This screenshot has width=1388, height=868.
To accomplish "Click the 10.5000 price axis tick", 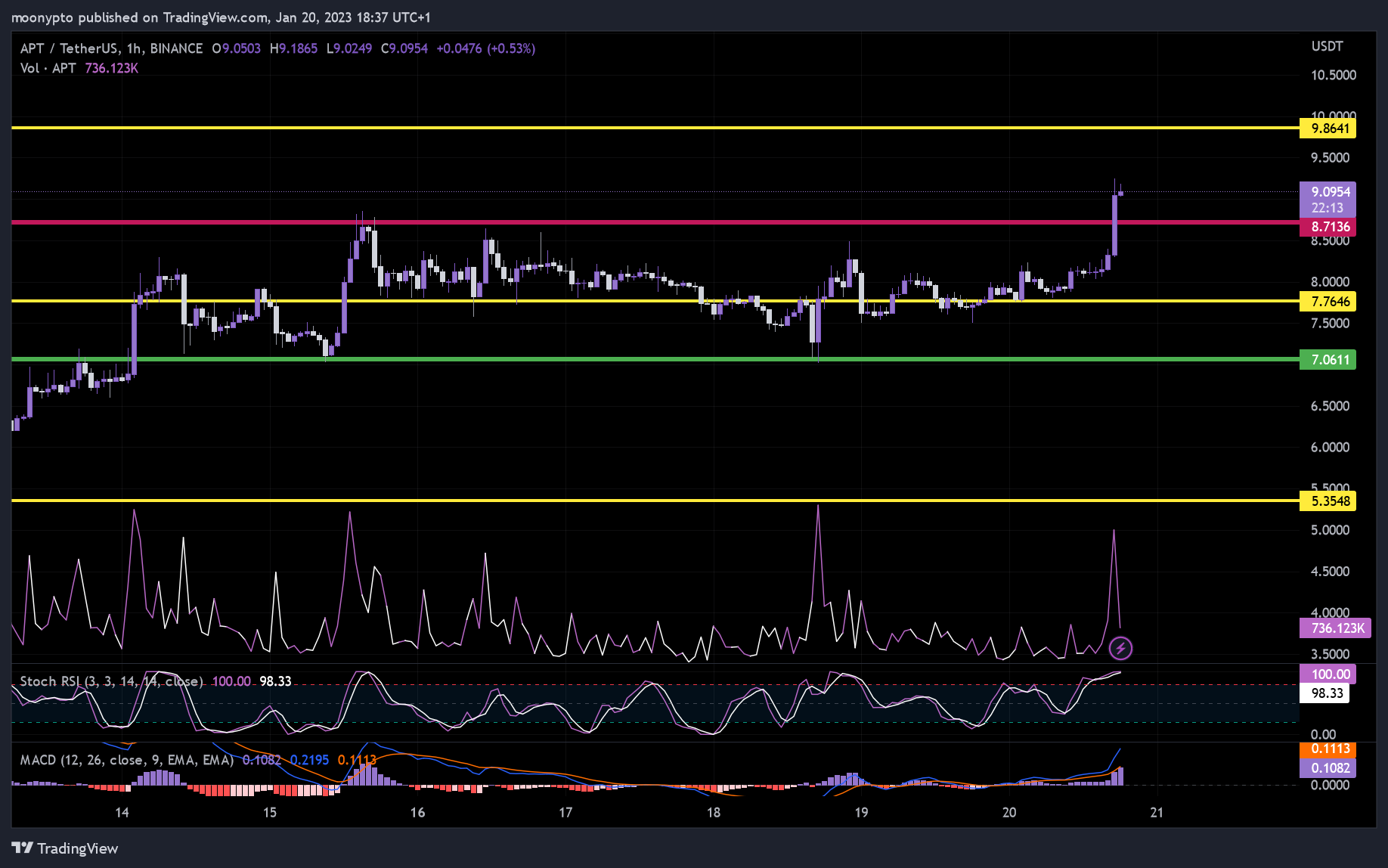I will click(1334, 75).
